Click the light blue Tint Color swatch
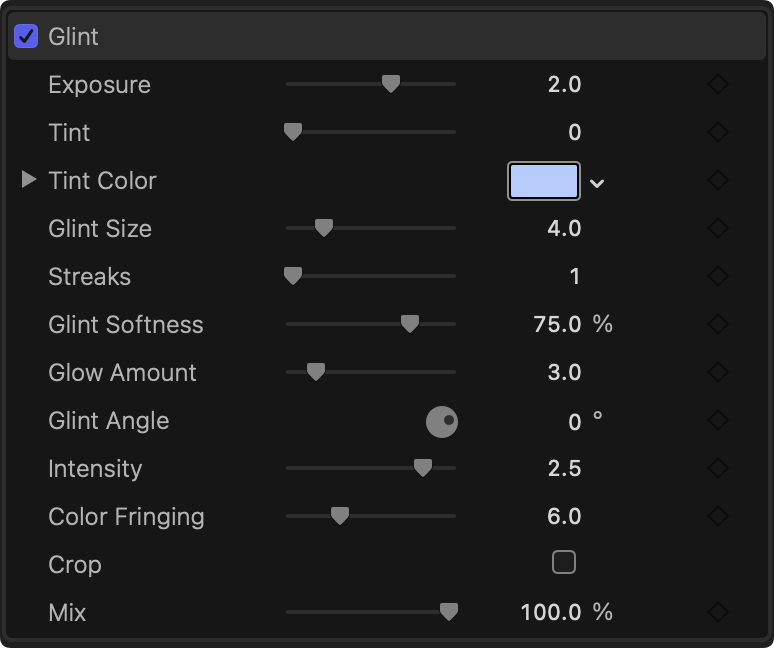This screenshot has height=648, width=774. pos(544,181)
